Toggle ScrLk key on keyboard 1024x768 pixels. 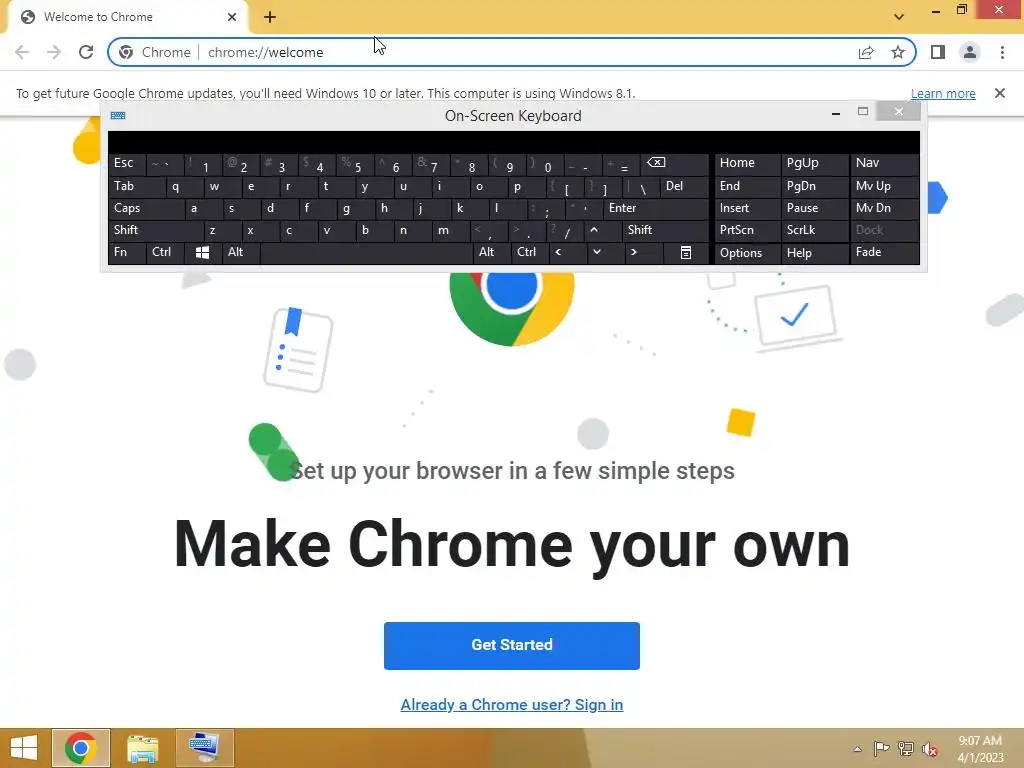tap(814, 230)
